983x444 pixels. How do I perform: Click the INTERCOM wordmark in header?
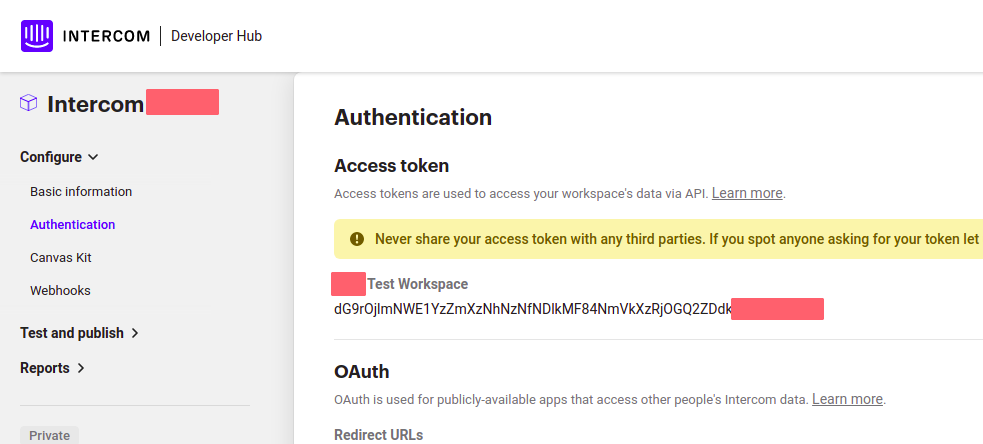click(x=107, y=36)
